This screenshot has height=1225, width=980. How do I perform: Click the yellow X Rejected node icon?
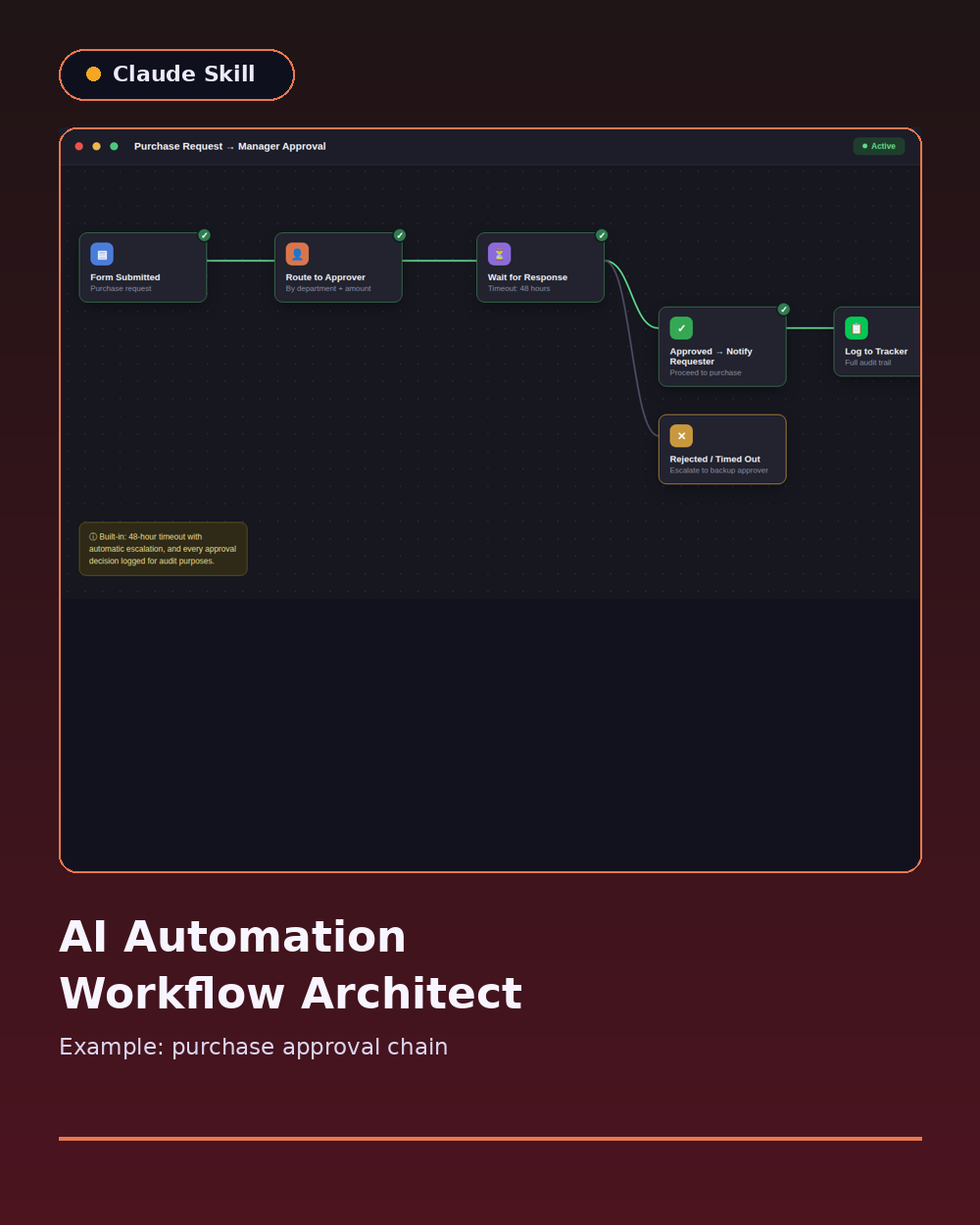tap(681, 436)
